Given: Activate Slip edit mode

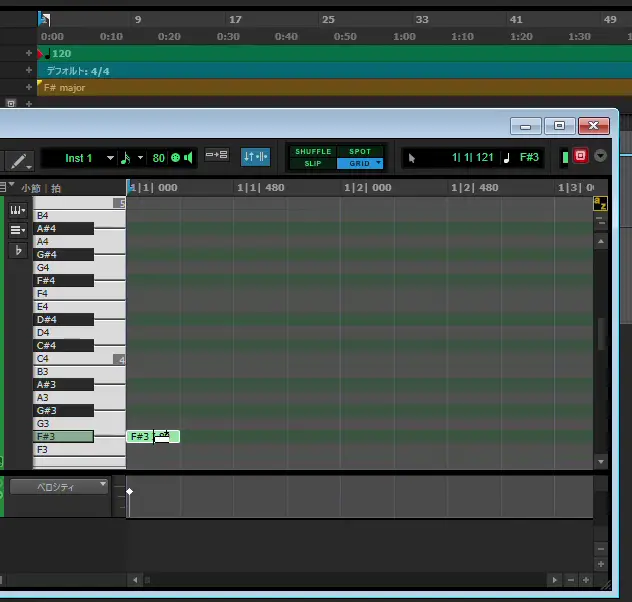Looking at the screenshot, I should click(312, 163).
